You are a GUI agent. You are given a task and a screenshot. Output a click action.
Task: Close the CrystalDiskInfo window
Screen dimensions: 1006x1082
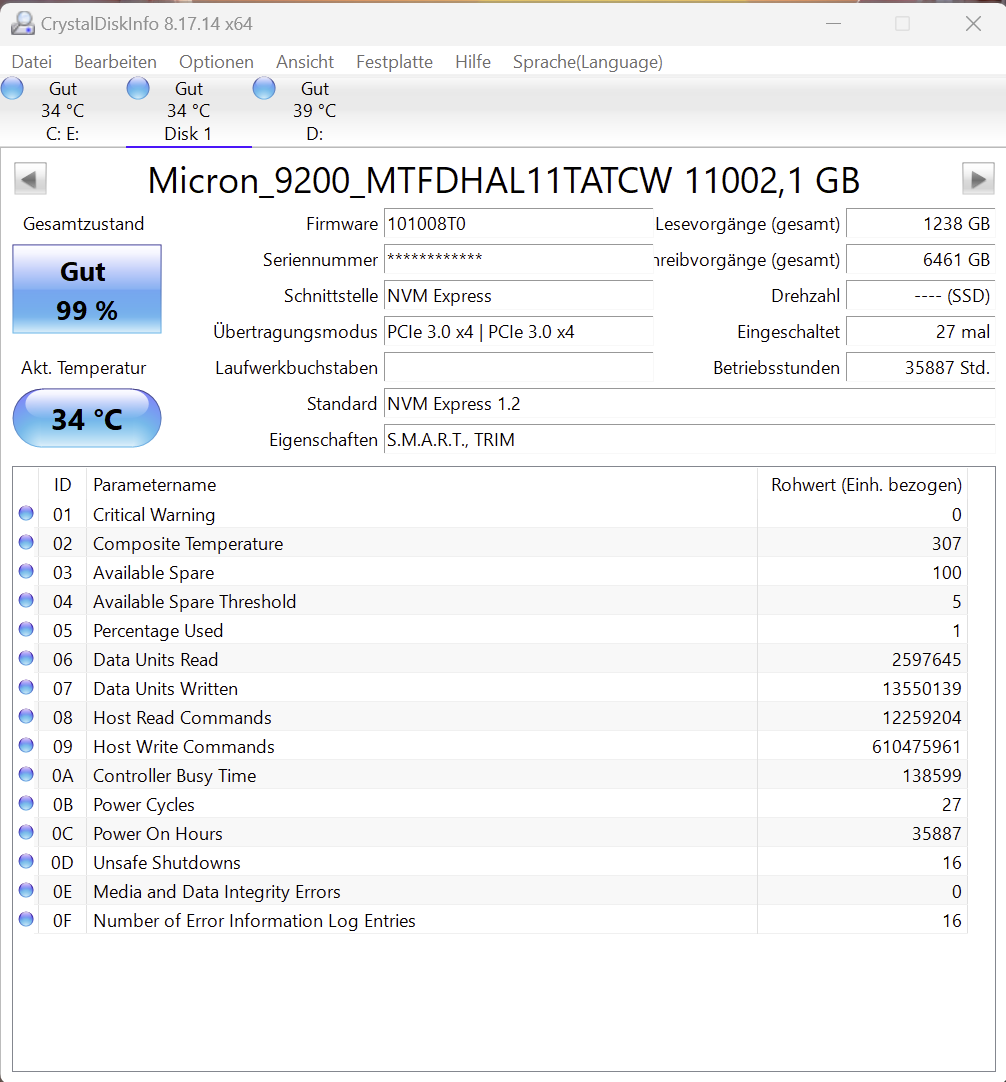tap(973, 23)
